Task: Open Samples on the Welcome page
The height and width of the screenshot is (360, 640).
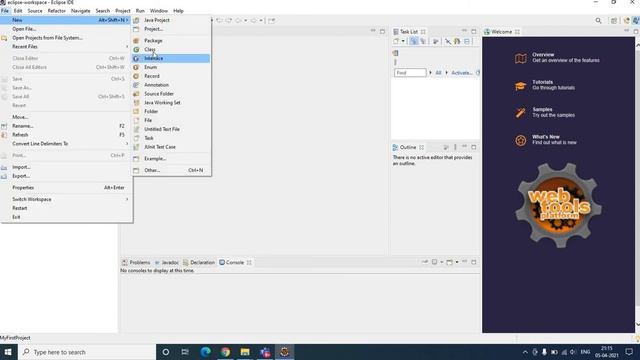Action: pyautogui.click(x=544, y=112)
